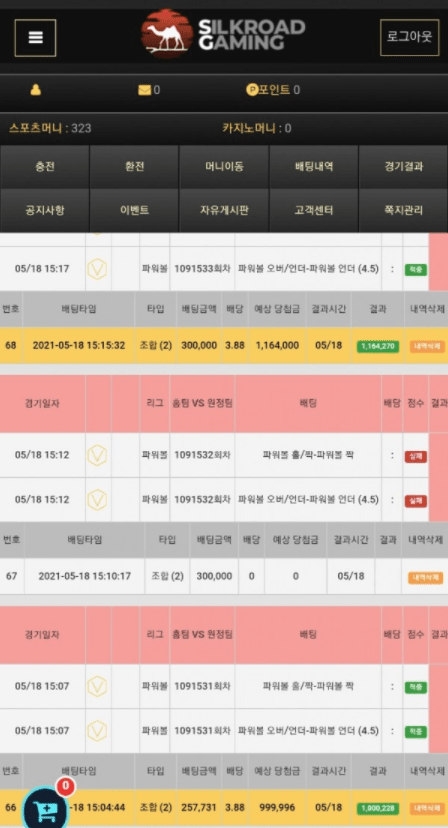This screenshot has width=448, height=828.
Task: Open 배팅내역 betting history
Action: click(x=314, y=167)
